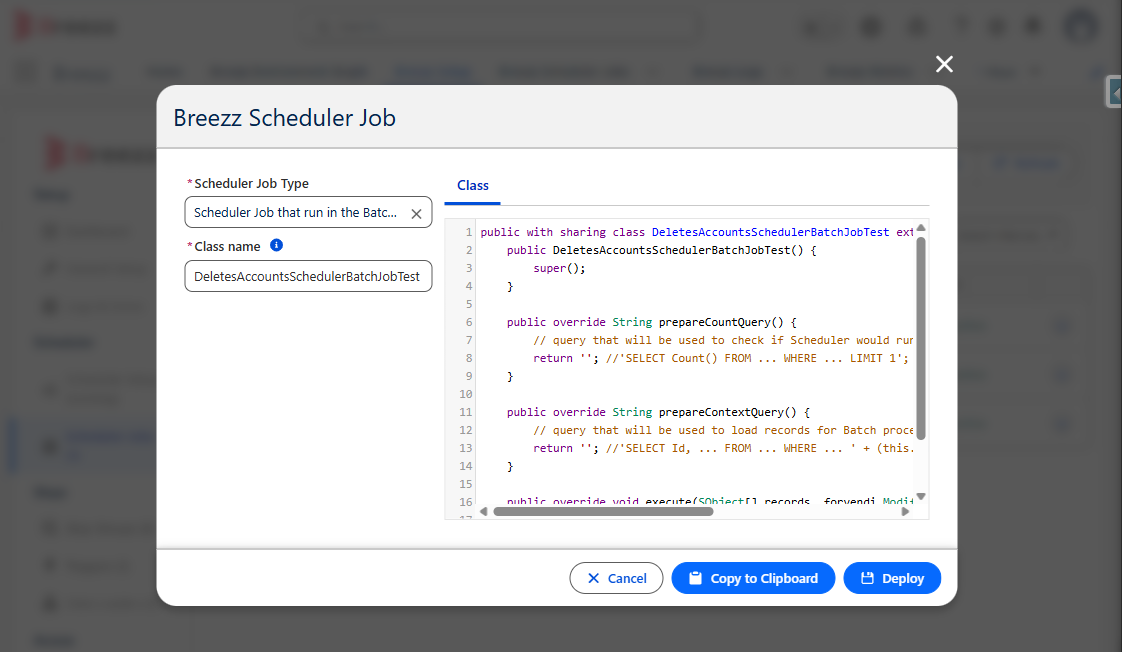Open the Scheduler Job Type combo box

[x=308, y=213]
